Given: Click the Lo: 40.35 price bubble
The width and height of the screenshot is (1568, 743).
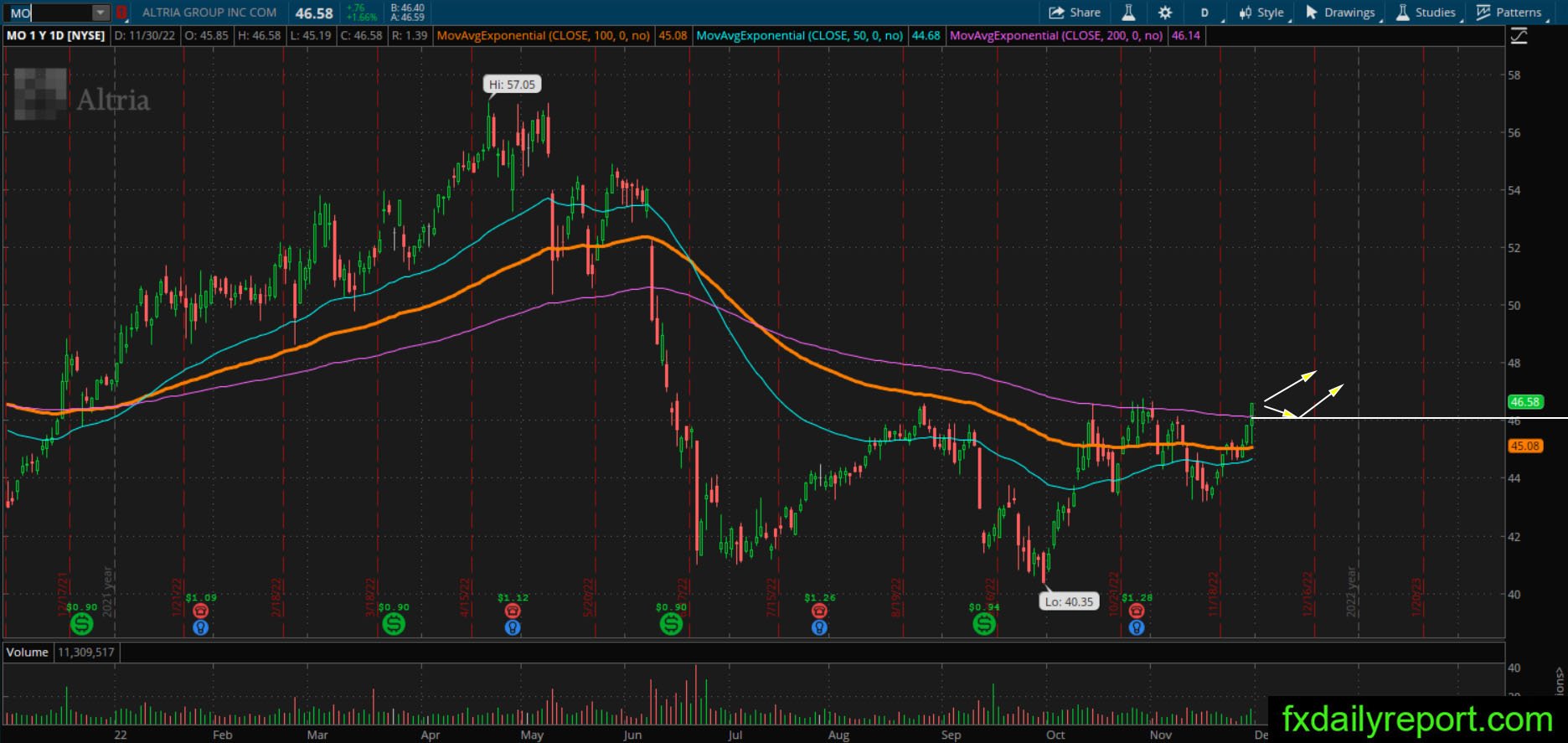Looking at the screenshot, I should pos(1069,601).
